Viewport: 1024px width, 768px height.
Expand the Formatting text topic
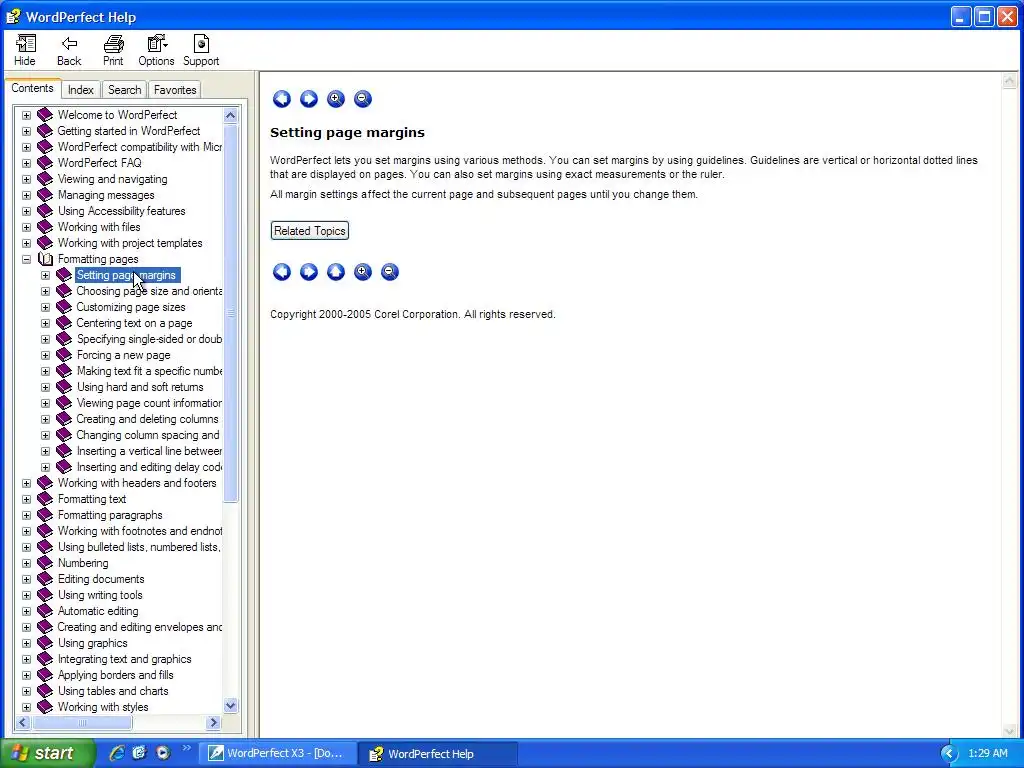26,500
